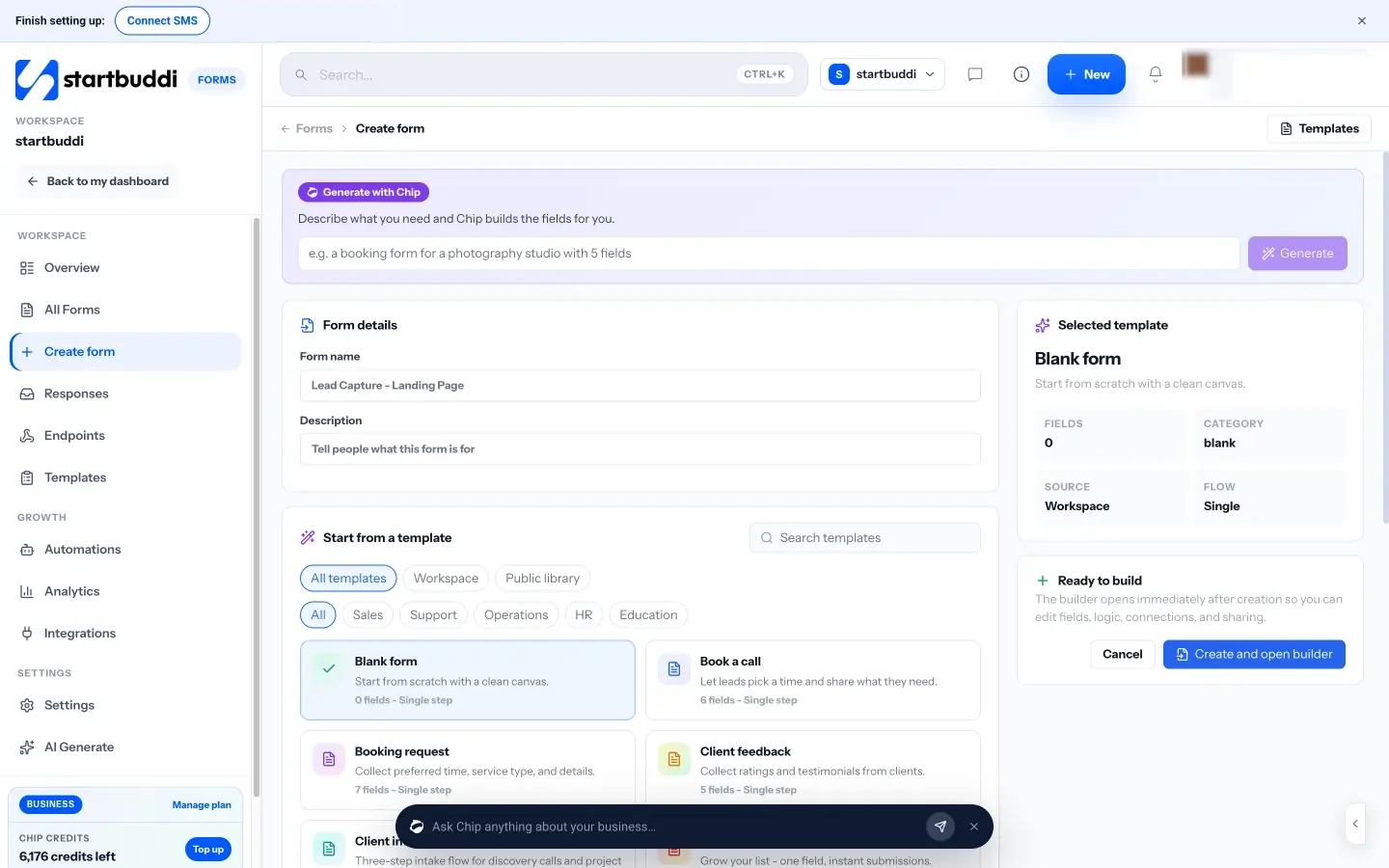Click Back to my dashboard
Image resolution: width=1389 pixels, height=868 pixels.
pos(97,181)
